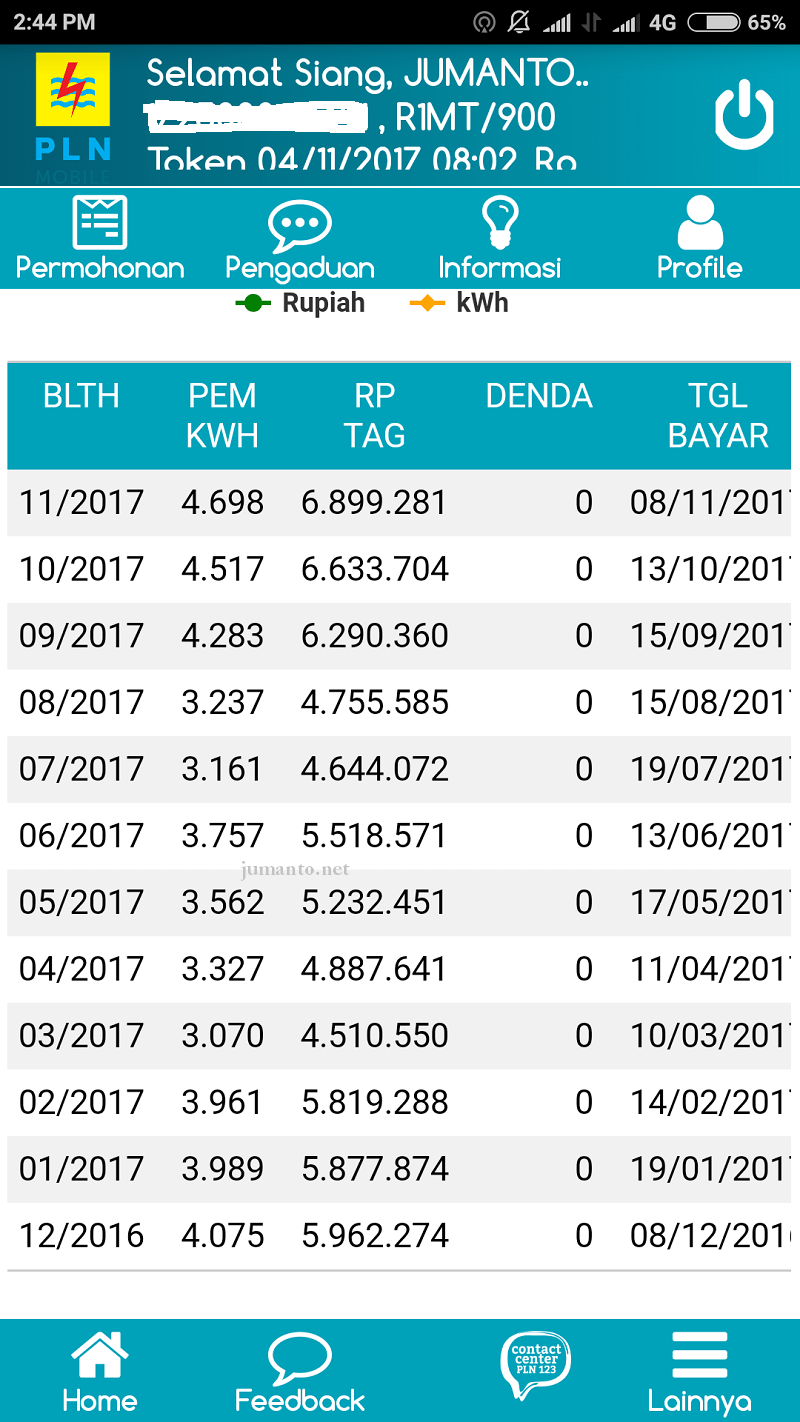The image size is (800, 1422).
Task: Open Pengaduan speech bubble icon
Action: click(x=300, y=225)
